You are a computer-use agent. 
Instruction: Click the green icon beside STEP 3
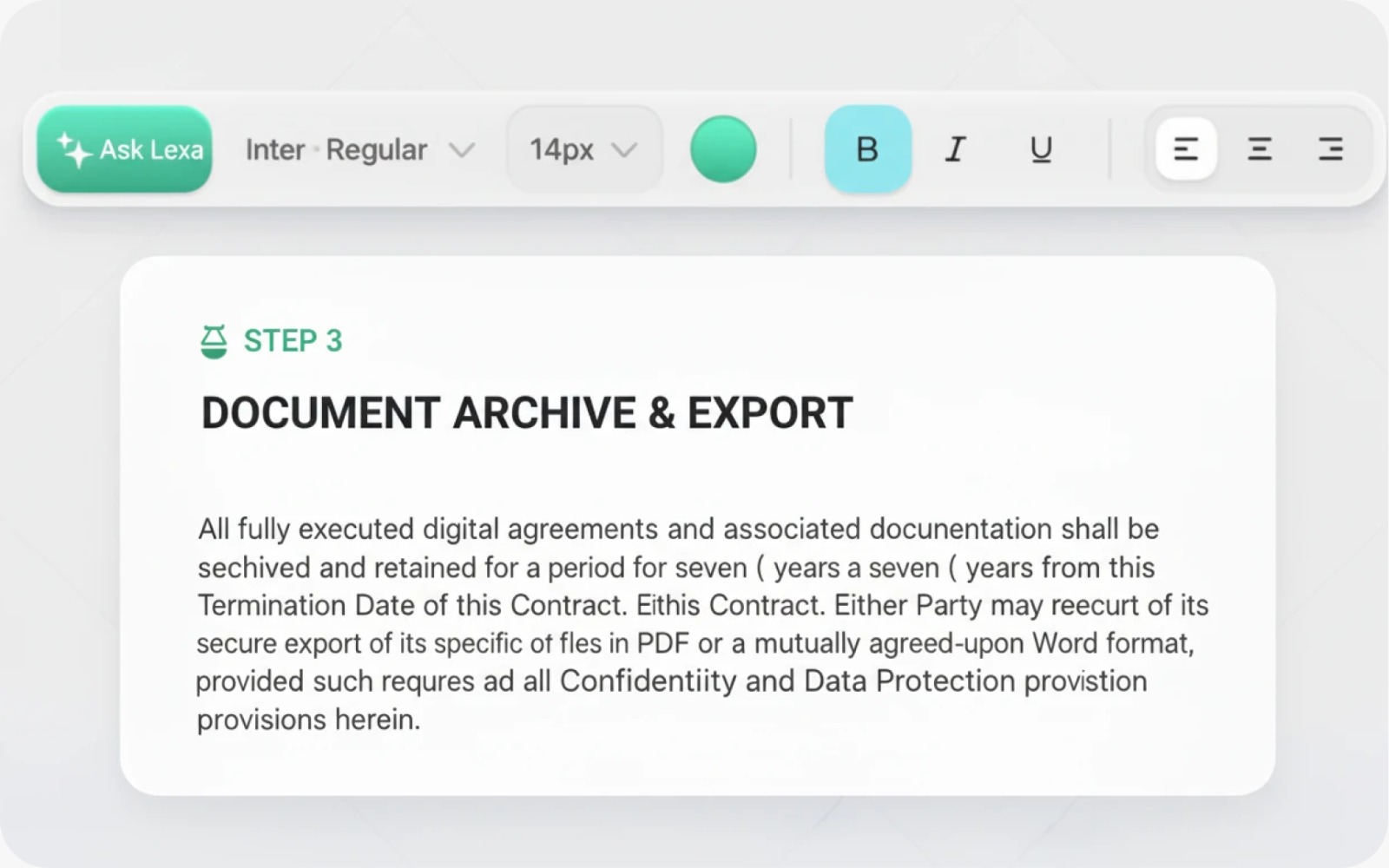coord(214,341)
